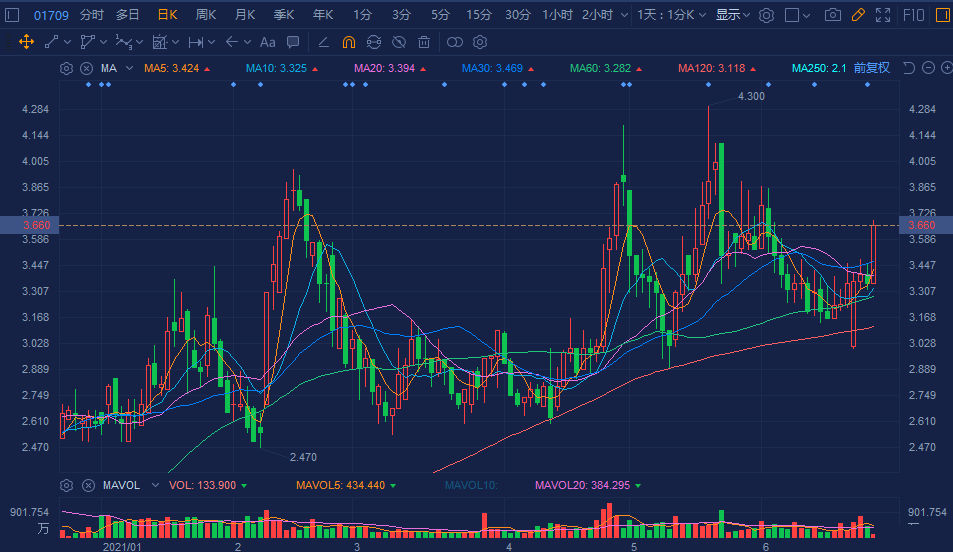Select the 1小时 interval
The width and height of the screenshot is (953, 552).
[557, 15]
